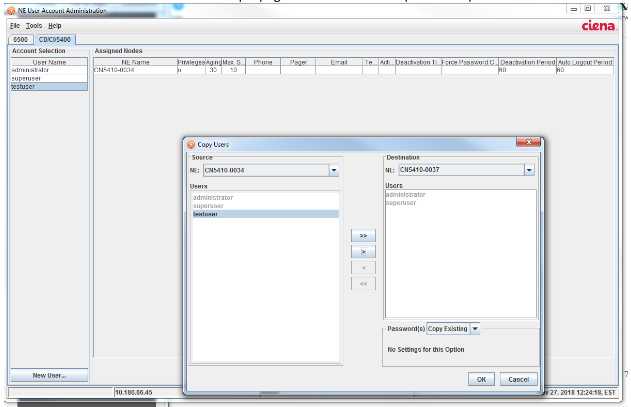Screen dimensions: 631x407
Task: Click the move all left (<<) button
Action: 363,283
